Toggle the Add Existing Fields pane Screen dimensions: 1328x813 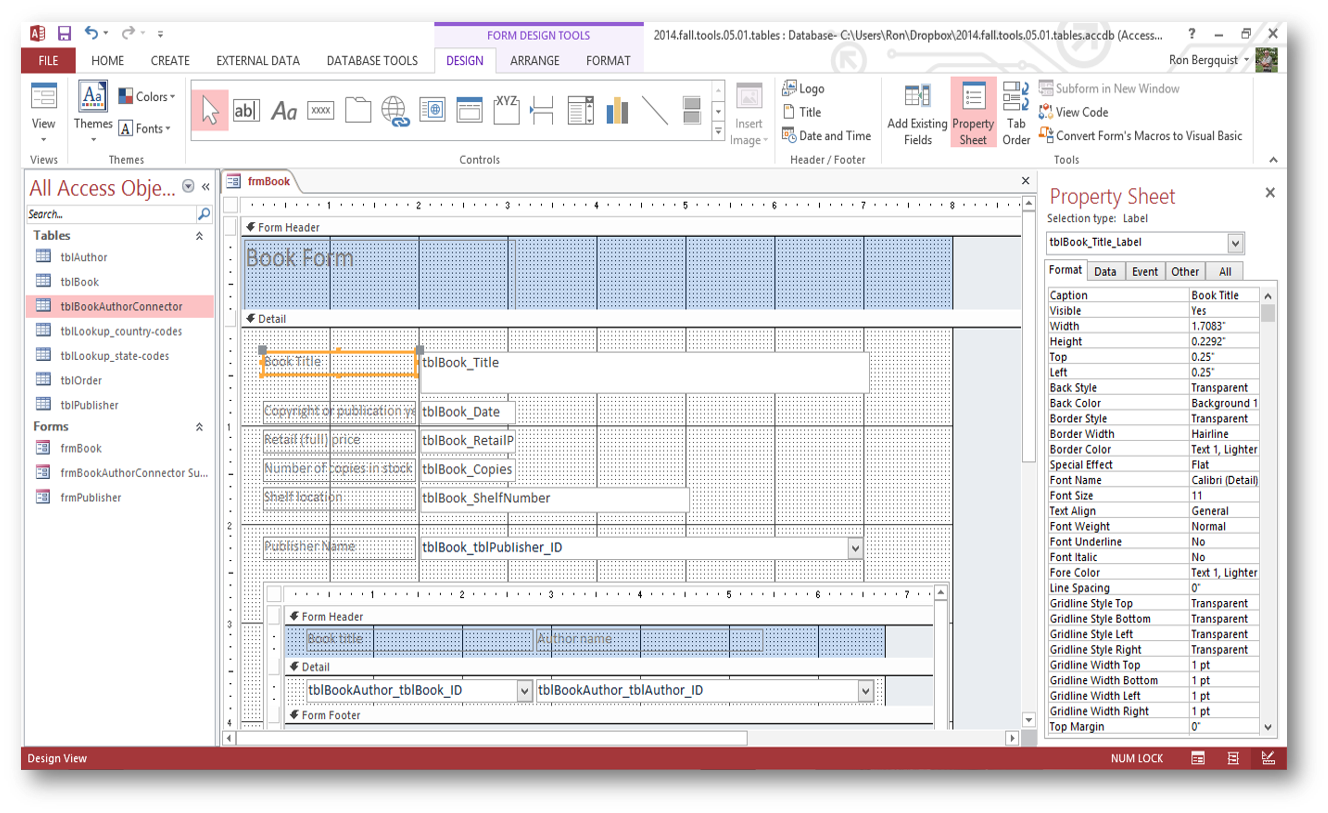coord(917,114)
